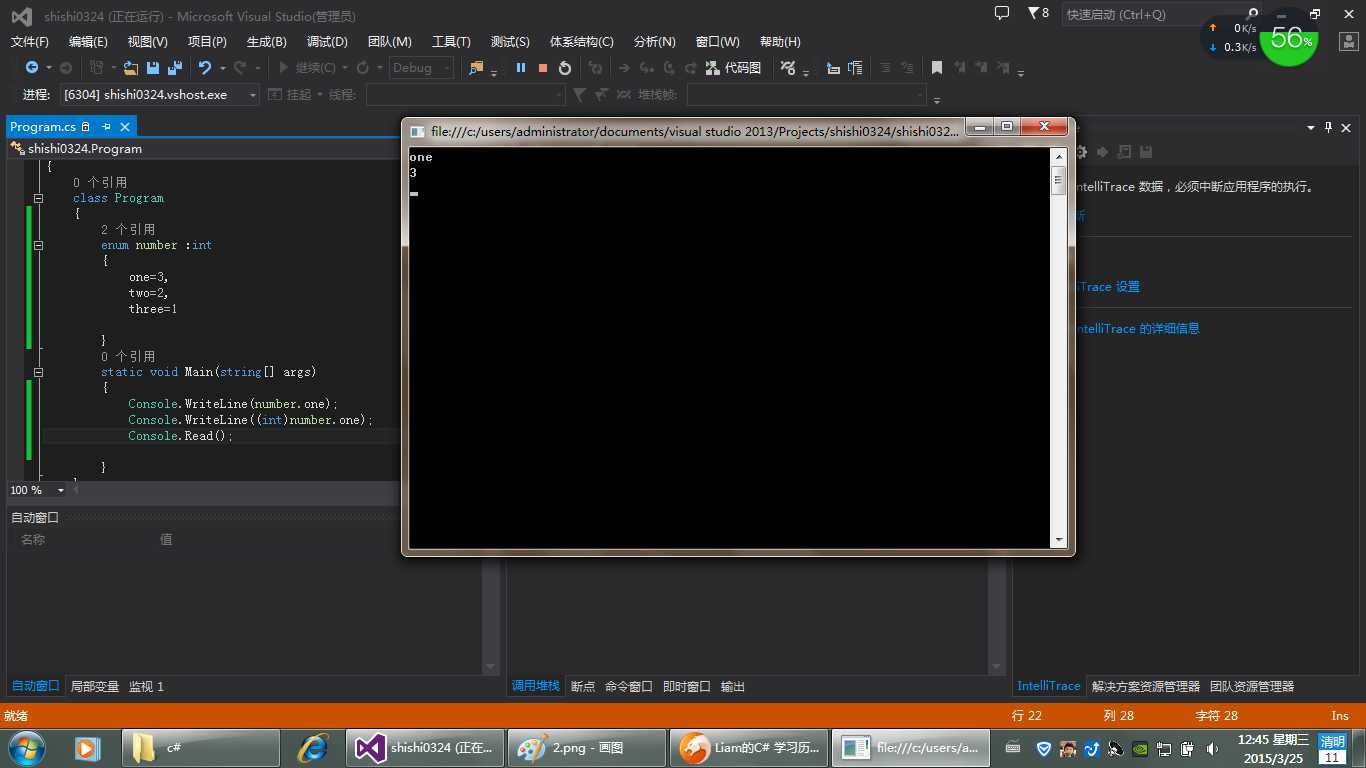Switch to the 解决方案资源管理器 tab
The image size is (1366, 768).
coord(1146,686)
